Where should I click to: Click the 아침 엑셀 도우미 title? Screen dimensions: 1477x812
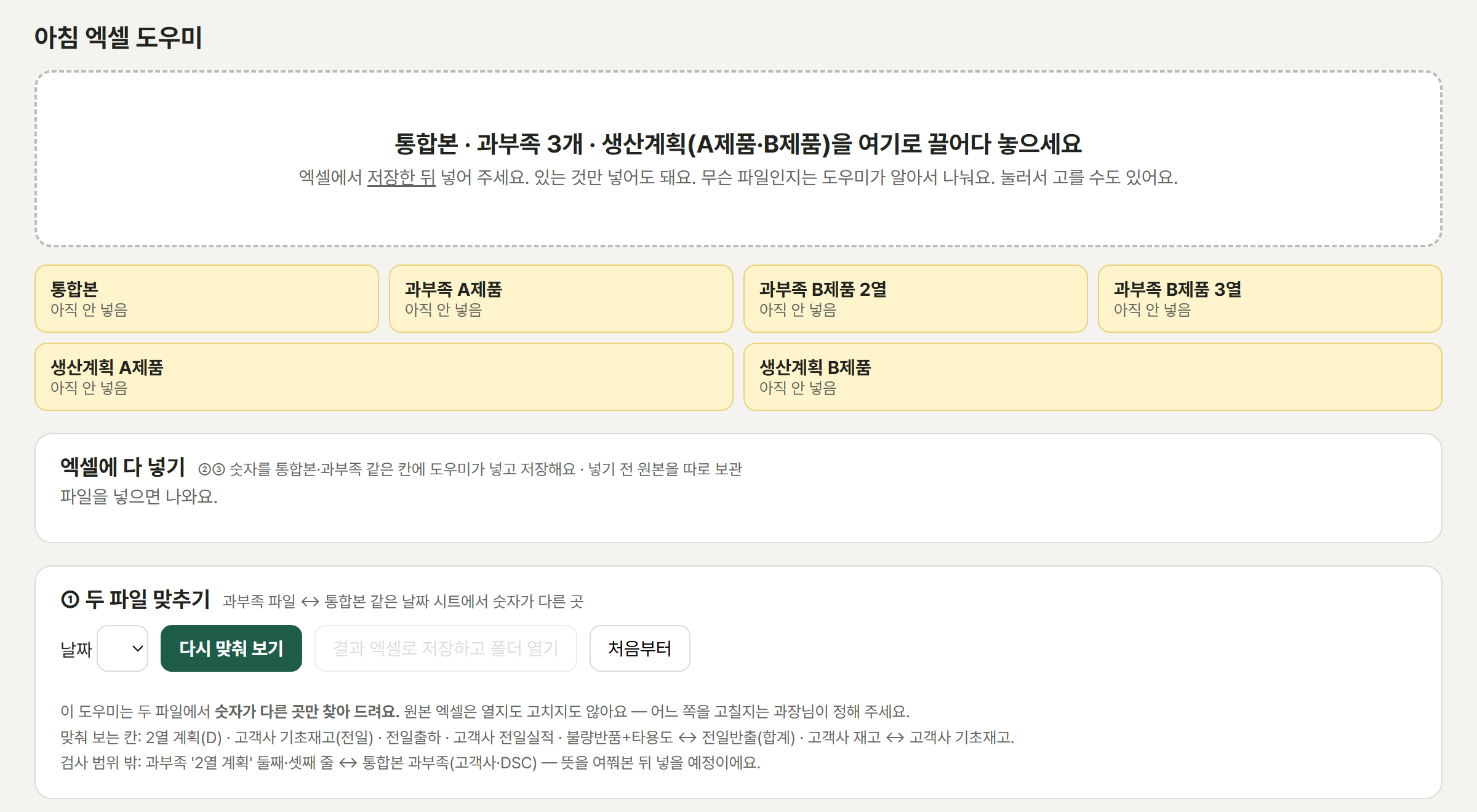click(118, 37)
